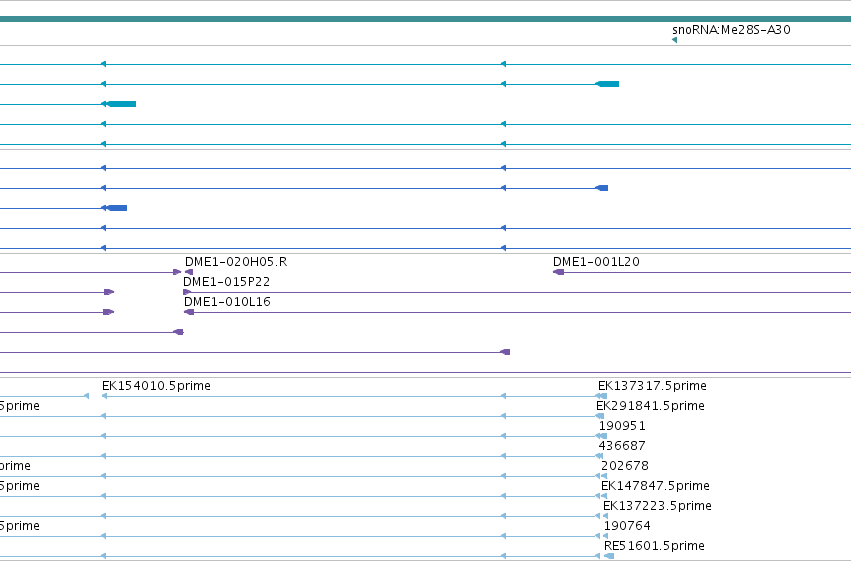851x561 pixels.
Task: Select the snoRNA:Me28S-A30 gene arrow glyph
Action: point(674,40)
